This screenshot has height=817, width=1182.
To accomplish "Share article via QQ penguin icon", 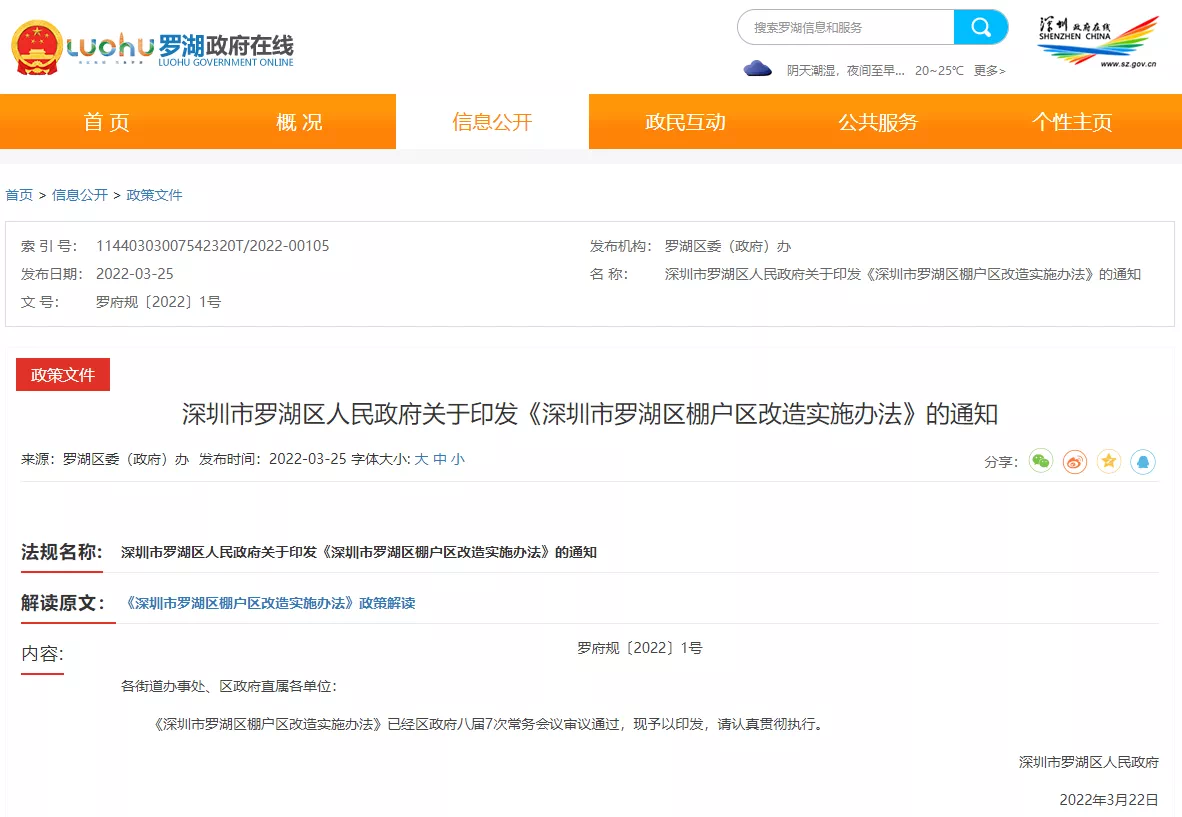I will 1143,461.
